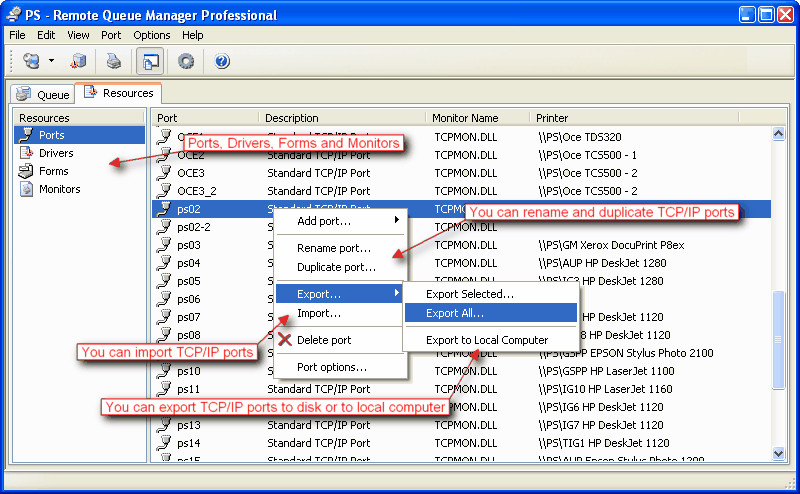
Task: Select Drivers in the Resources pane
Action: [56, 153]
